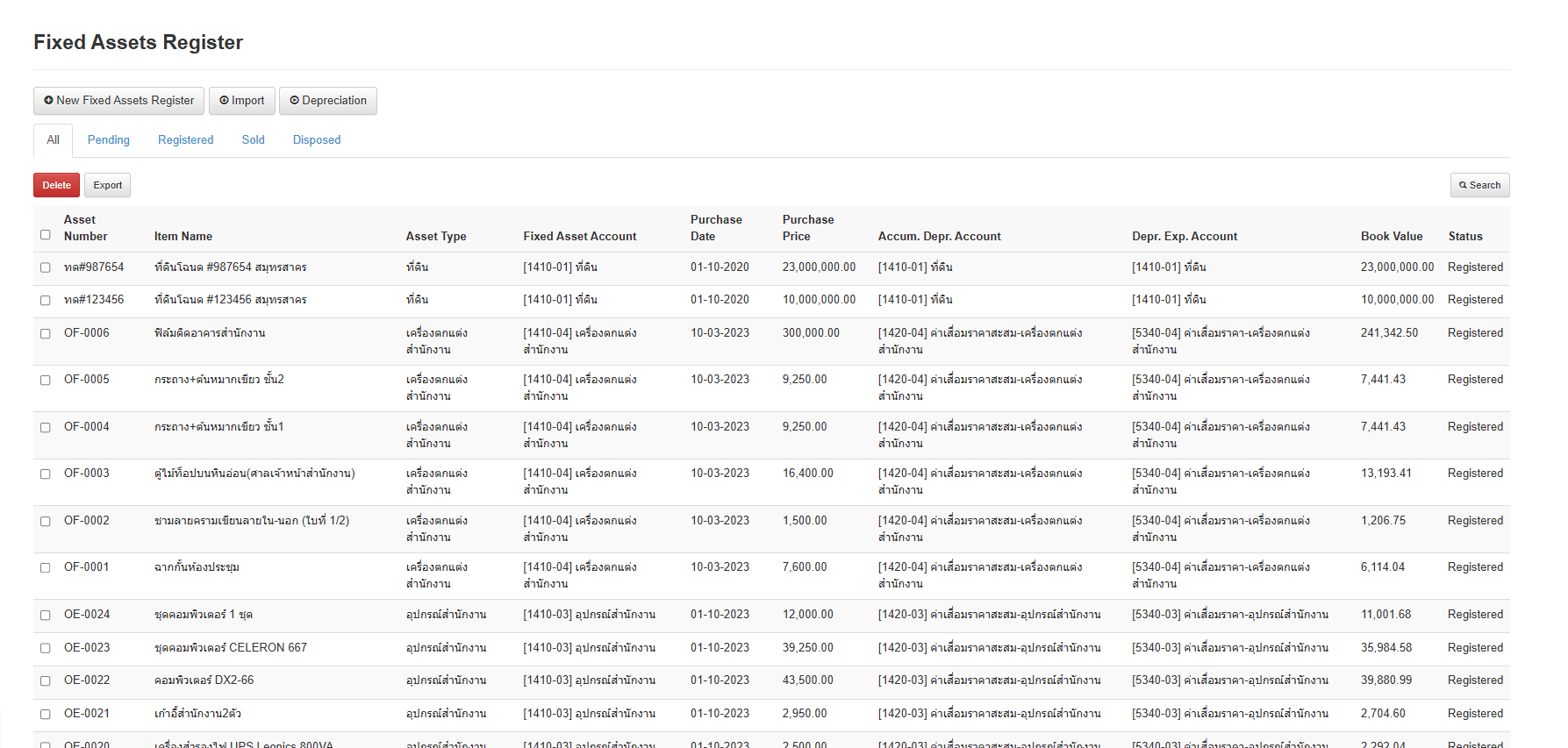The image size is (1568, 748).
Task: Click the New Fixed Assets Register button
Action: (x=118, y=101)
